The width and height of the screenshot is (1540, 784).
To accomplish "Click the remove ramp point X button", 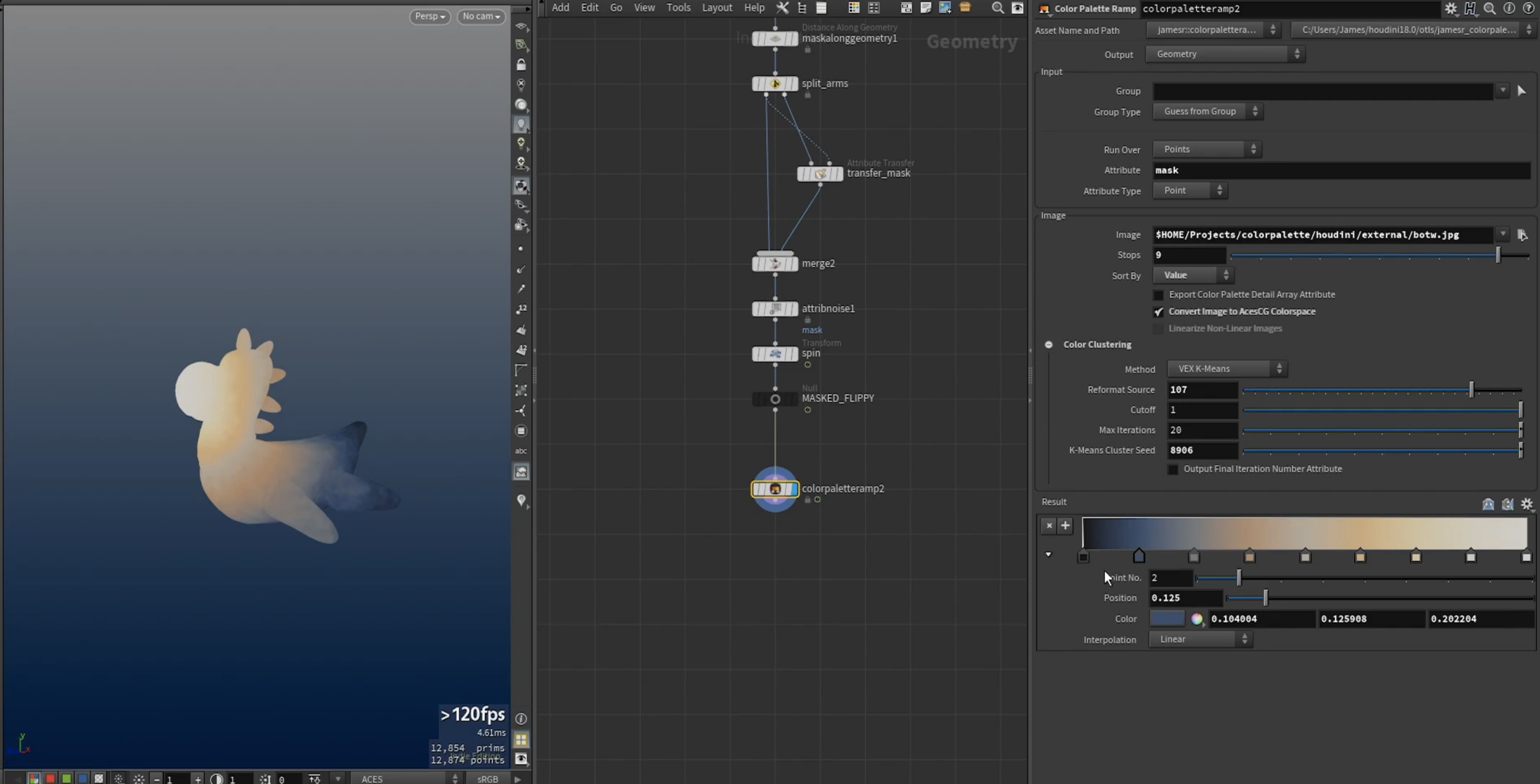I will pyautogui.click(x=1049, y=525).
